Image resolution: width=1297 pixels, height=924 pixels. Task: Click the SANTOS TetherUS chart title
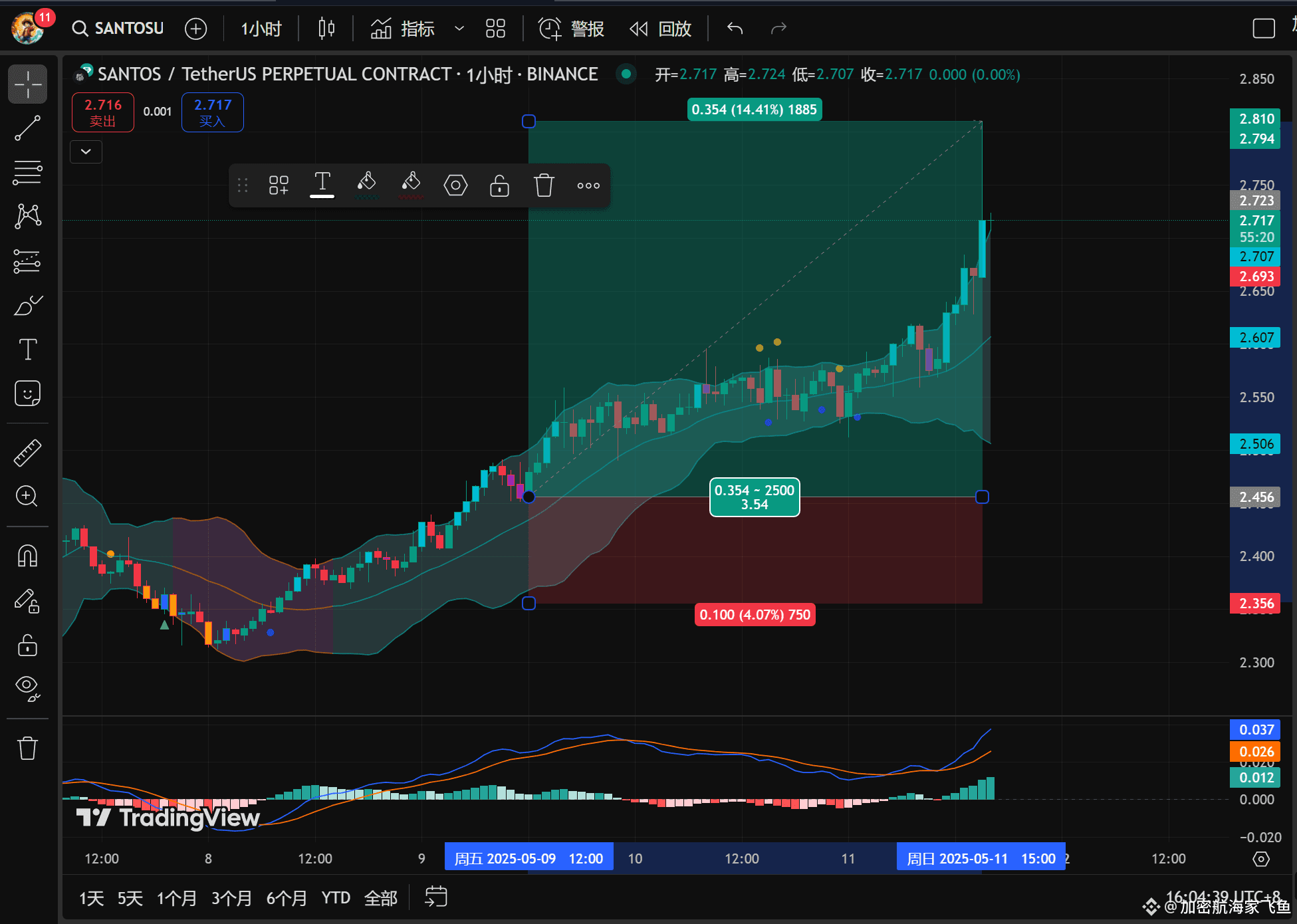click(348, 74)
